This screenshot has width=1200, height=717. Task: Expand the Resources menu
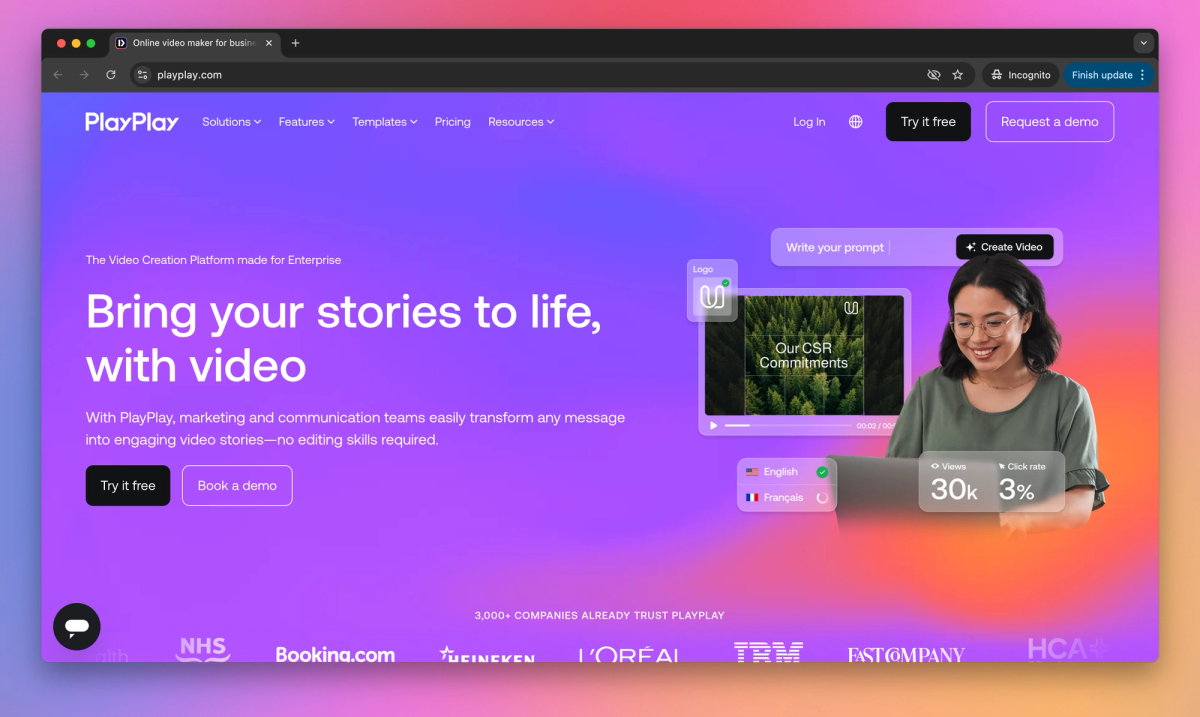pyautogui.click(x=521, y=122)
